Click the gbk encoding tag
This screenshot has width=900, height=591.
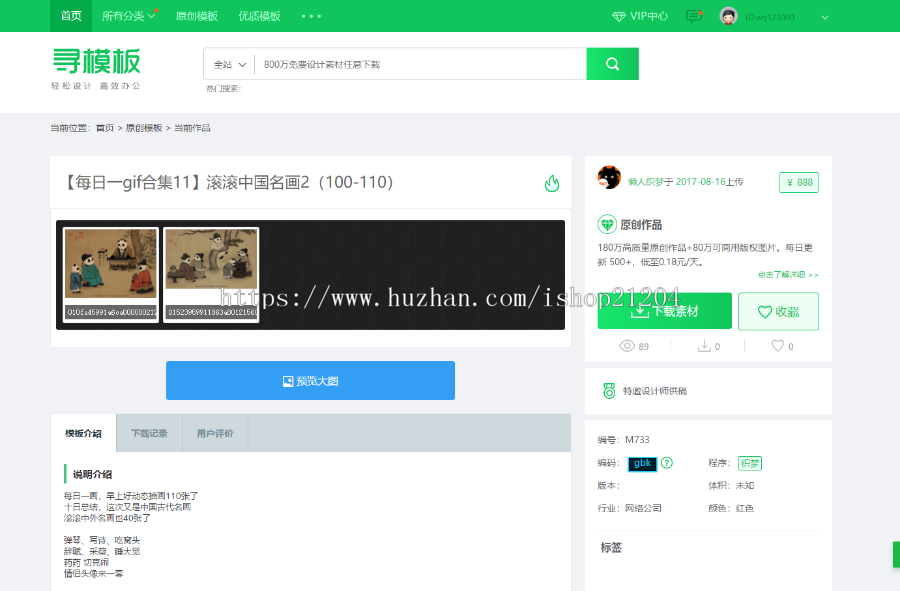coord(642,463)
